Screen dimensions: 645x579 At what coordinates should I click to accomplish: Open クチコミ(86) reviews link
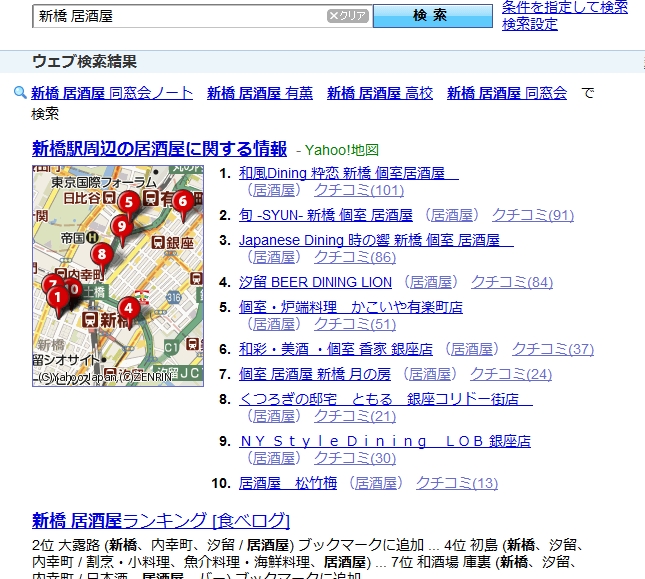(x=355, y=257)
